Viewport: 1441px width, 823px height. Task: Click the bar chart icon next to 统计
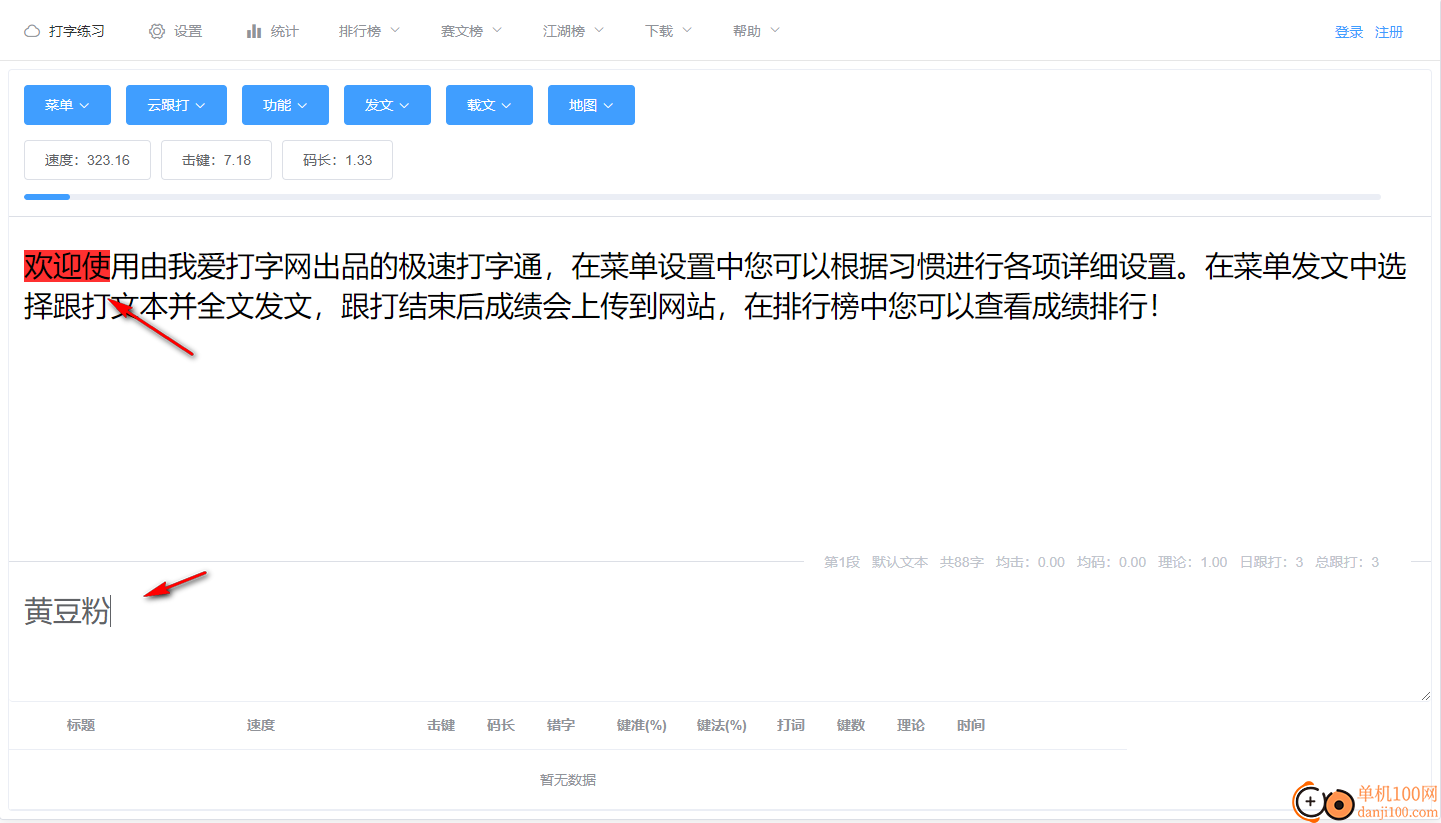click(x=254, y=31)
